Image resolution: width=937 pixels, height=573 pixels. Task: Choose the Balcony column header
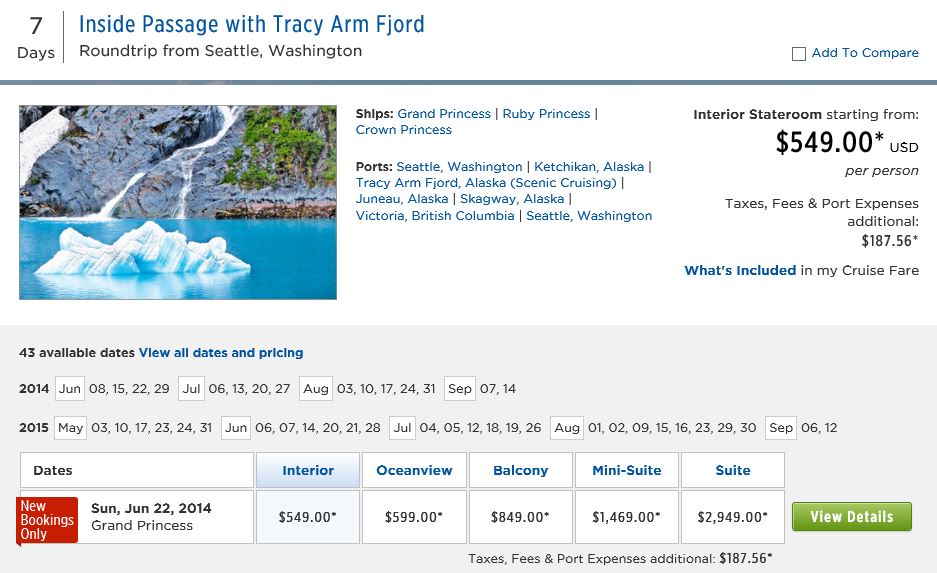pyautogui.click(x=520, y=470)
